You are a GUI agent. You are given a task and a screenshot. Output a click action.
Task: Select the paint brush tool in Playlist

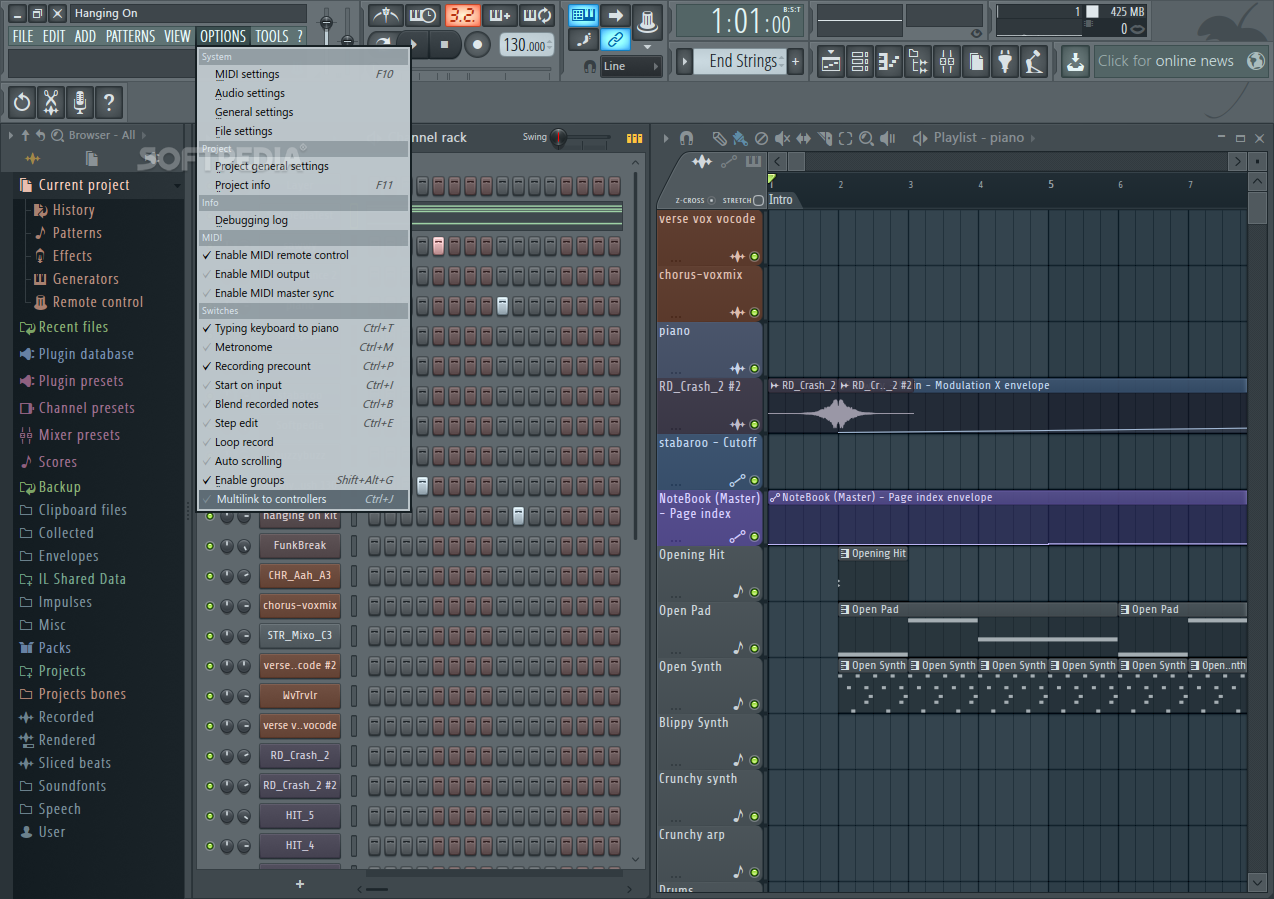click(739, 138)
